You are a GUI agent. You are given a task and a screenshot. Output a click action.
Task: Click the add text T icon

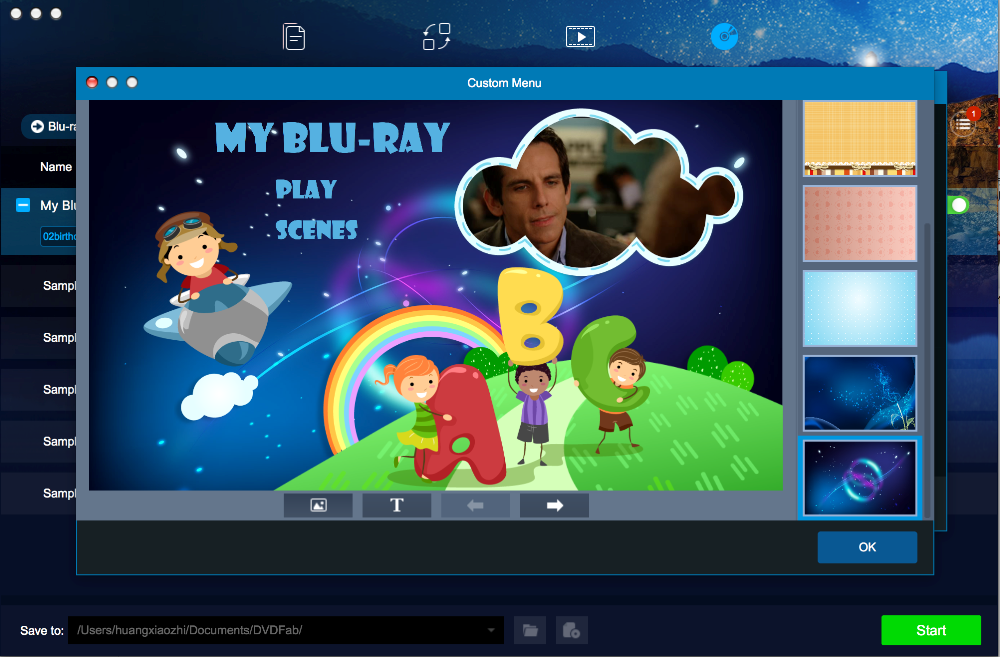click(396, 505)
